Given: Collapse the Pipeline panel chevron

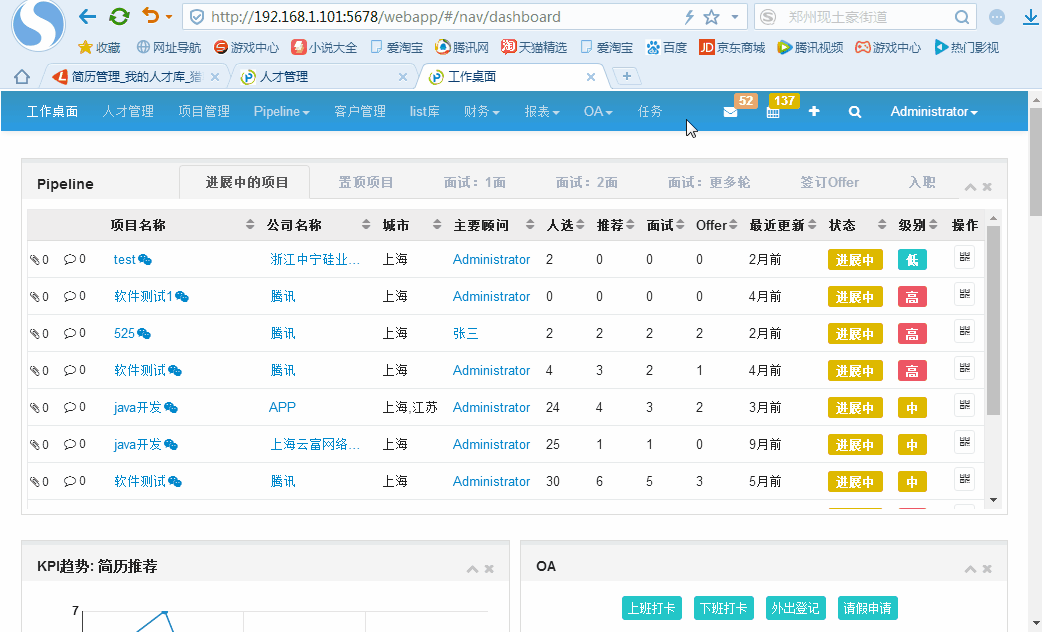Looking at the screenshot, I should (x=970, y=187).
